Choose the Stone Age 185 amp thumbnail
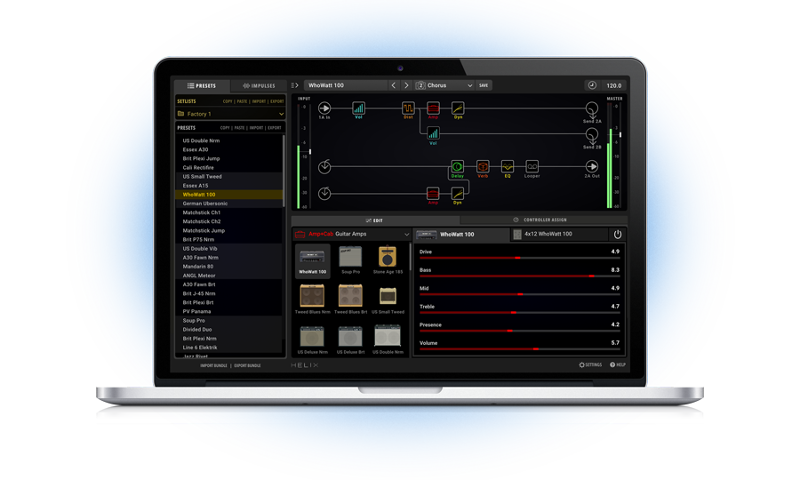 pos(388,260)
